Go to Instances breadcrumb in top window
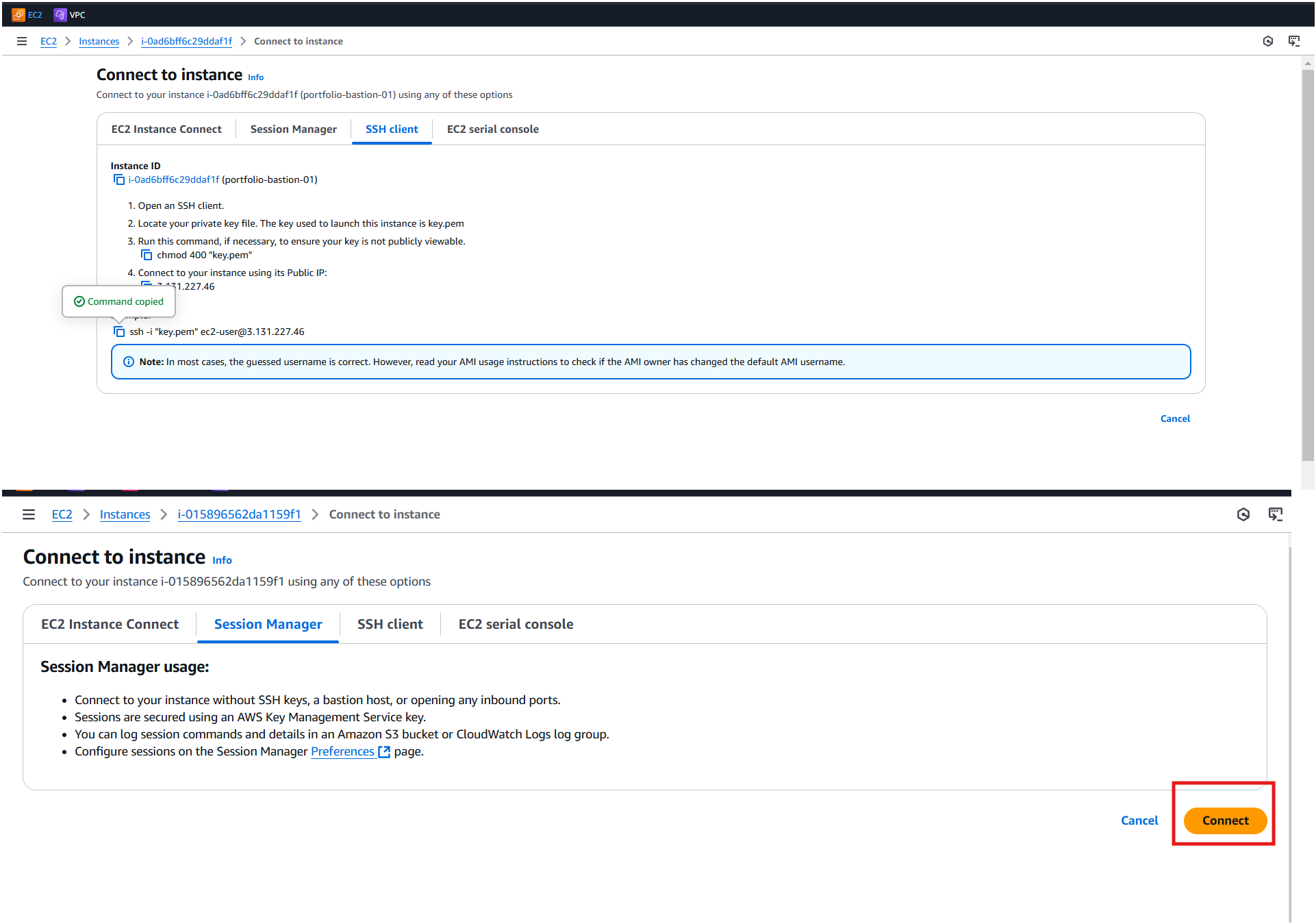 point(99,41)
